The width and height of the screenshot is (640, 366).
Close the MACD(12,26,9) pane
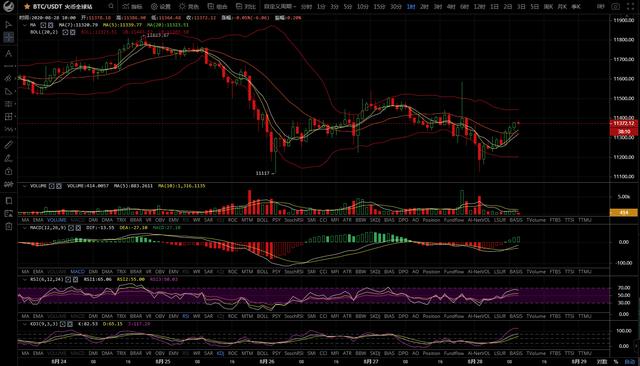[78, 228]
